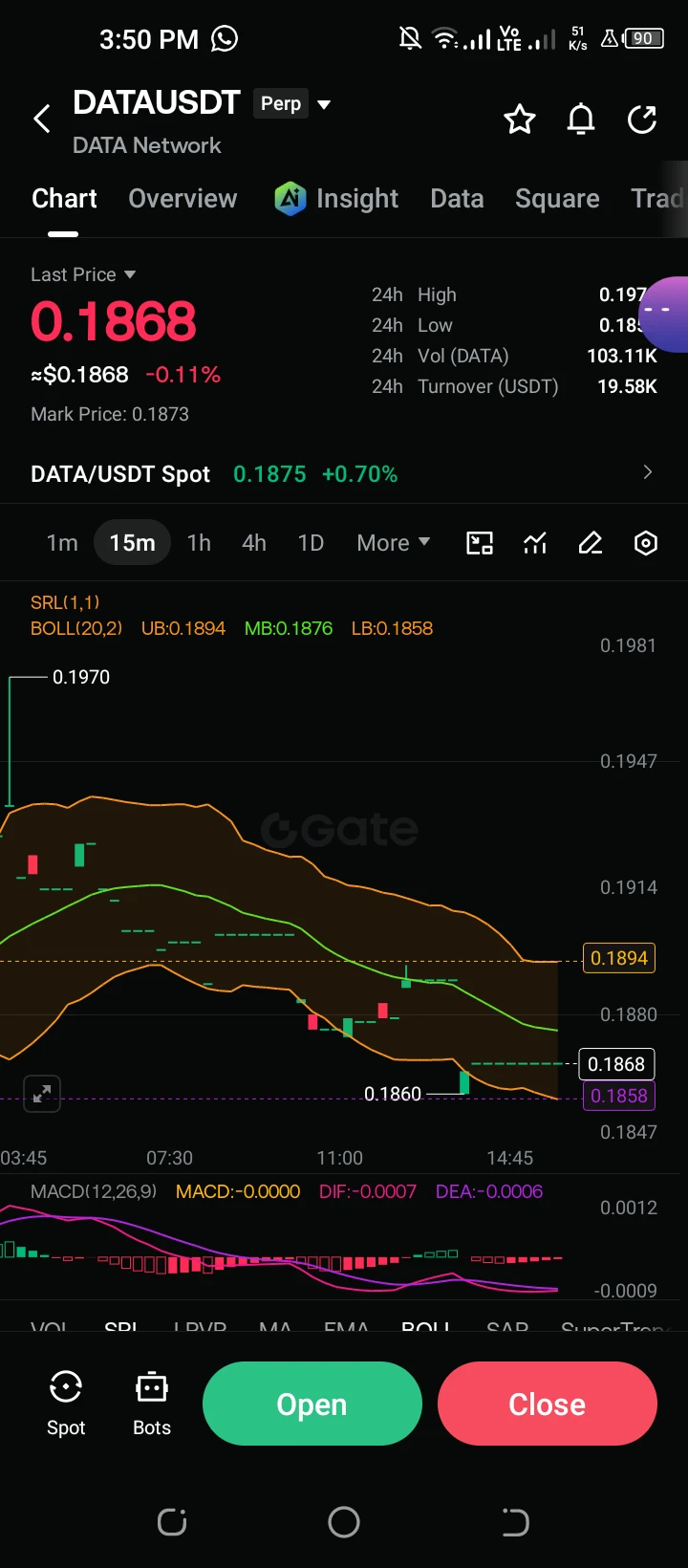Tap the UB:0.1894 label

coord(183,628)
